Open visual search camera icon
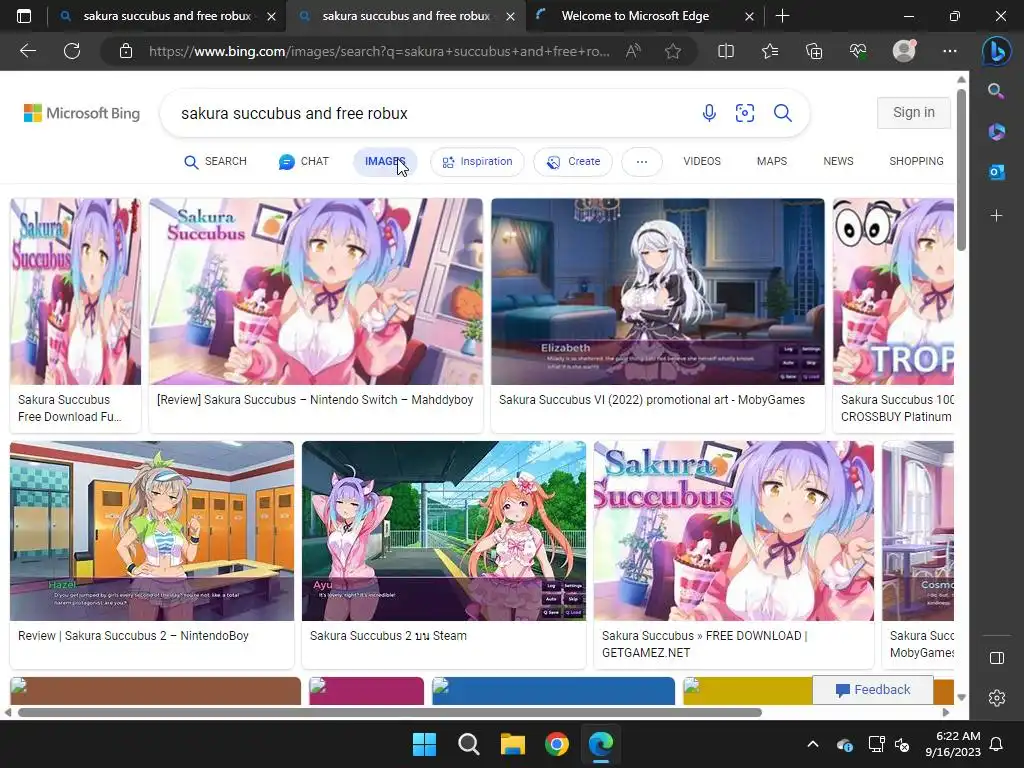Screen dimensions: 1024x768 click(744, 113)
